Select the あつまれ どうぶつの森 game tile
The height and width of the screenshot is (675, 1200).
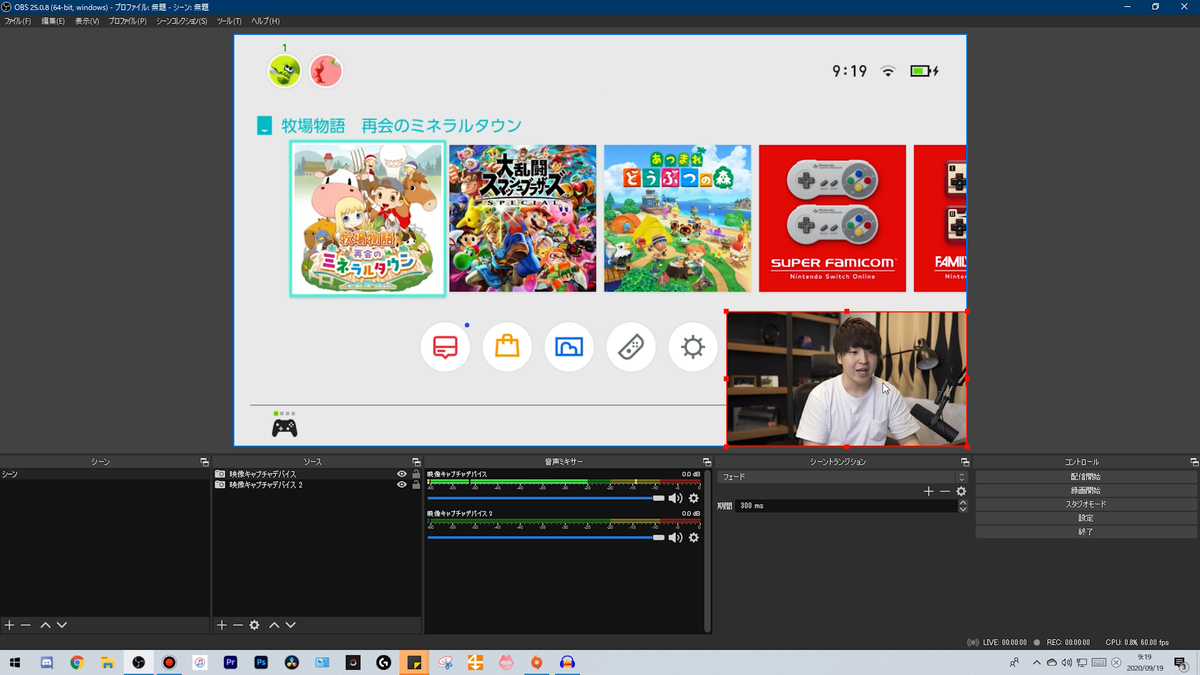point(678,218)
